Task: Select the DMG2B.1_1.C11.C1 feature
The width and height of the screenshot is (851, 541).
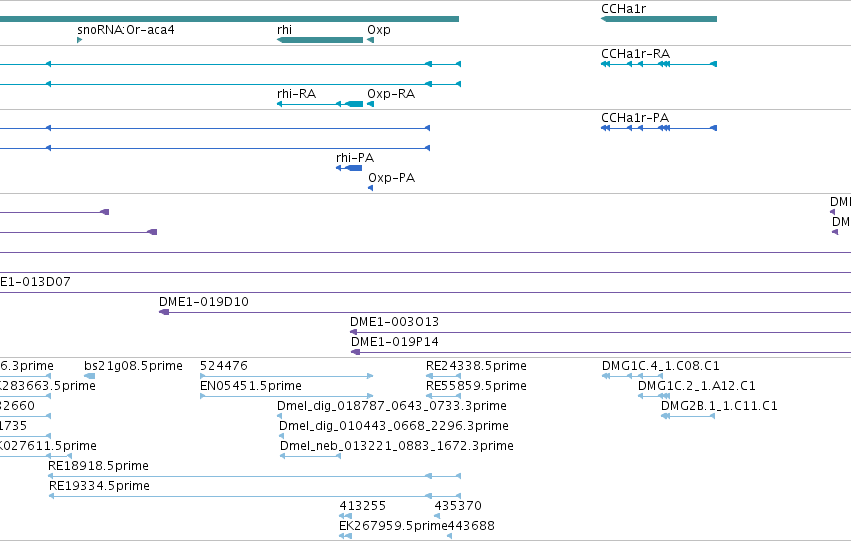Action: click(x=688, y=416)
